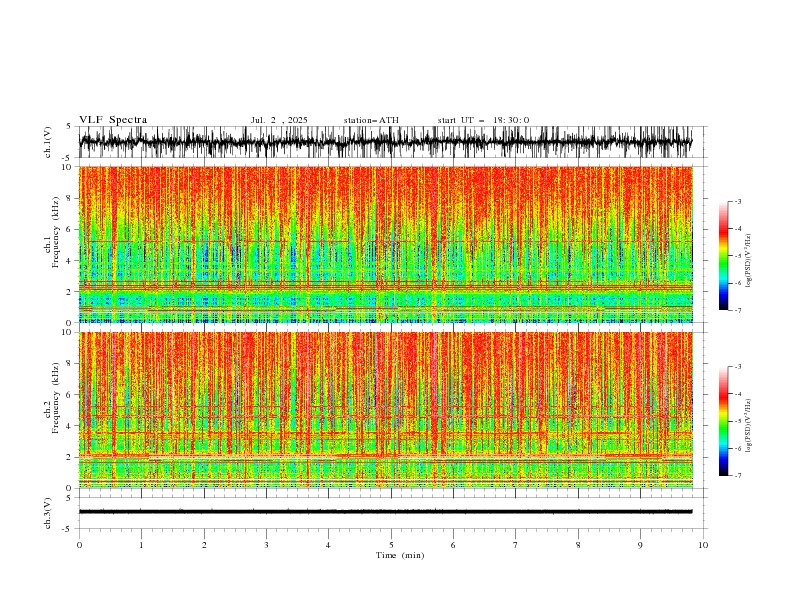Select the "Jul. 2, 2025" date text

(279, 120)
